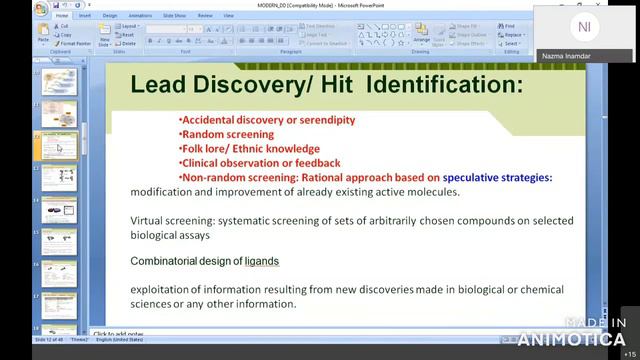Viewport: 640px width, 360px height.
Task: Open Shape Fill color menu
Action: 464,26
